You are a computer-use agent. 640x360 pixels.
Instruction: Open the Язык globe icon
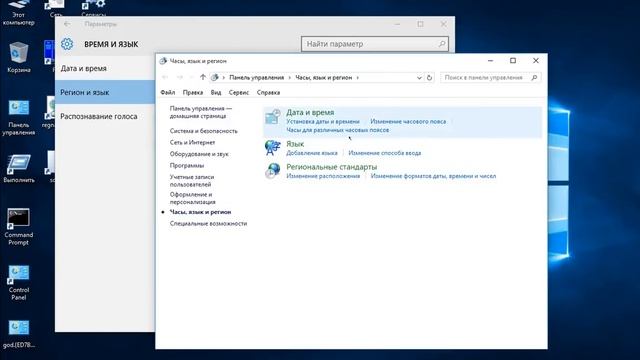(272, 148)
